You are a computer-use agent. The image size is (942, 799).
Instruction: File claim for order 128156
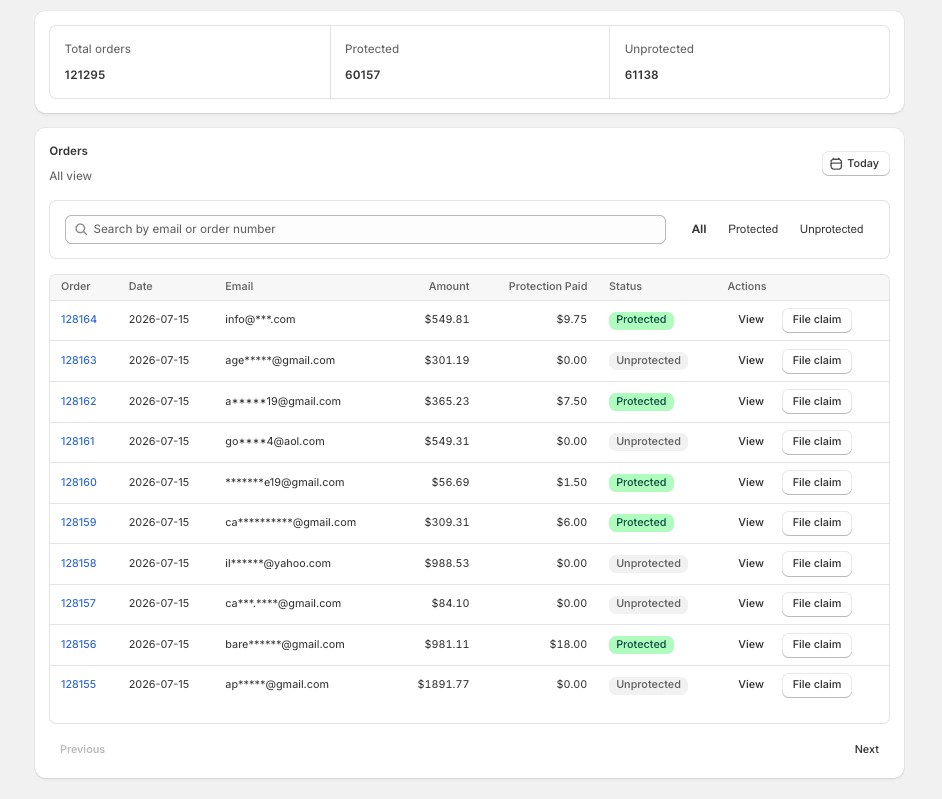coord(816,645)
